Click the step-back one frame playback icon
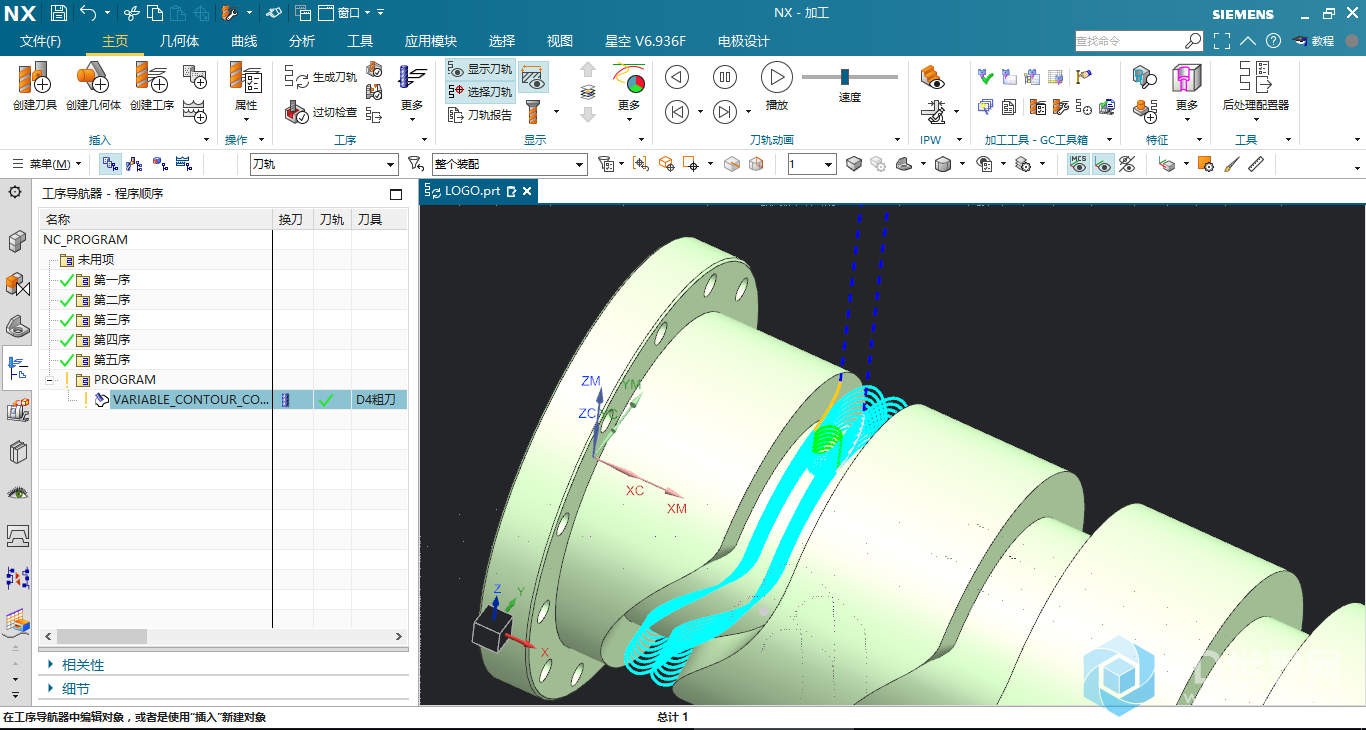The width and height of the screenshot is (1366, 730). (677, 78)
